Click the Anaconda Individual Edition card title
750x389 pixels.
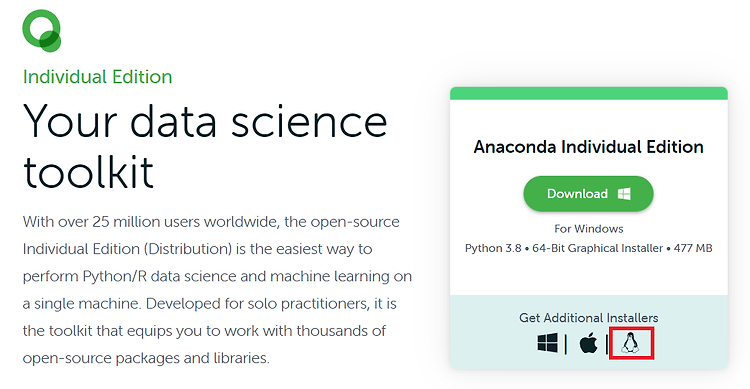click(x=588, y=147)
